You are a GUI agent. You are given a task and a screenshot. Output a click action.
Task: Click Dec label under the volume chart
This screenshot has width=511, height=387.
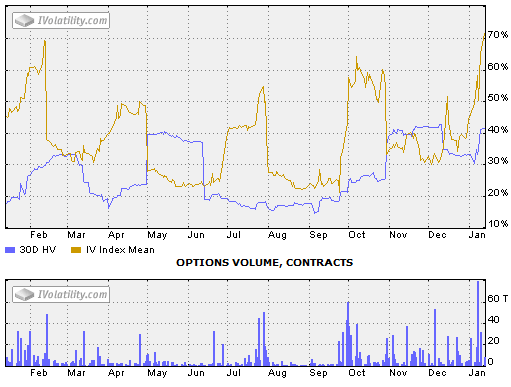pos(437,373)
